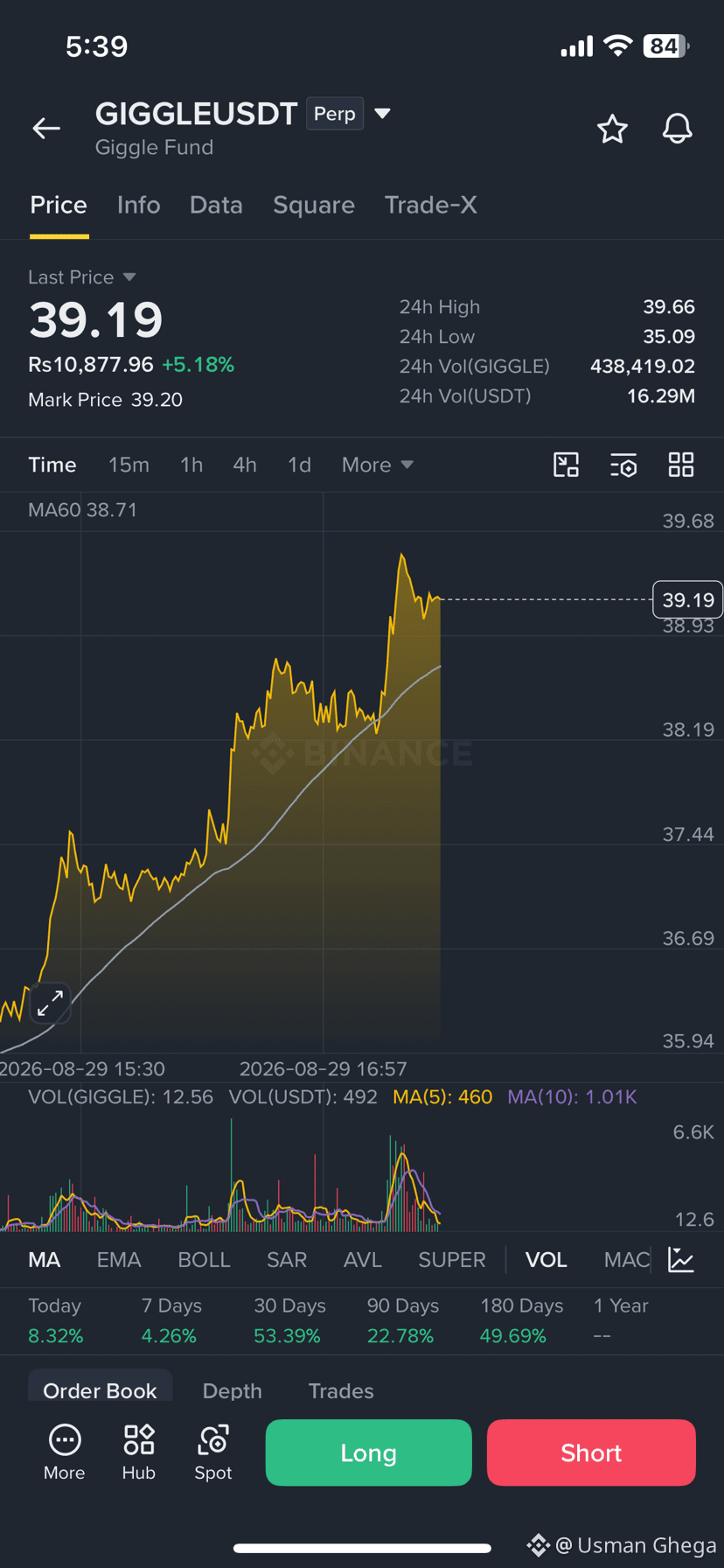Tap the MA(10): 1.01K volume label
724x1568 pixels.
tap(572, 1097)
